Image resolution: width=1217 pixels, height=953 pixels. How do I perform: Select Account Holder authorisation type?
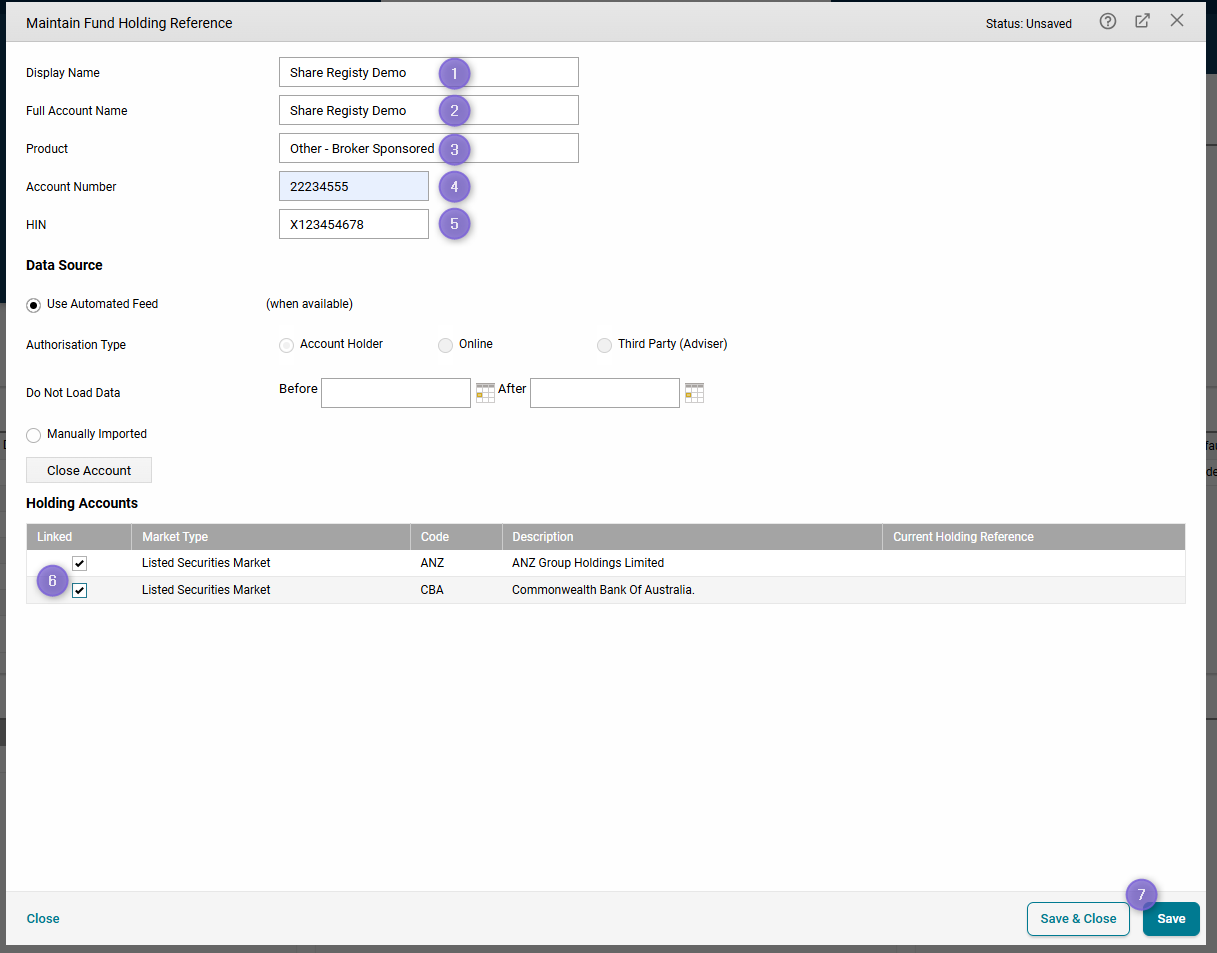(x=286, y=344)
